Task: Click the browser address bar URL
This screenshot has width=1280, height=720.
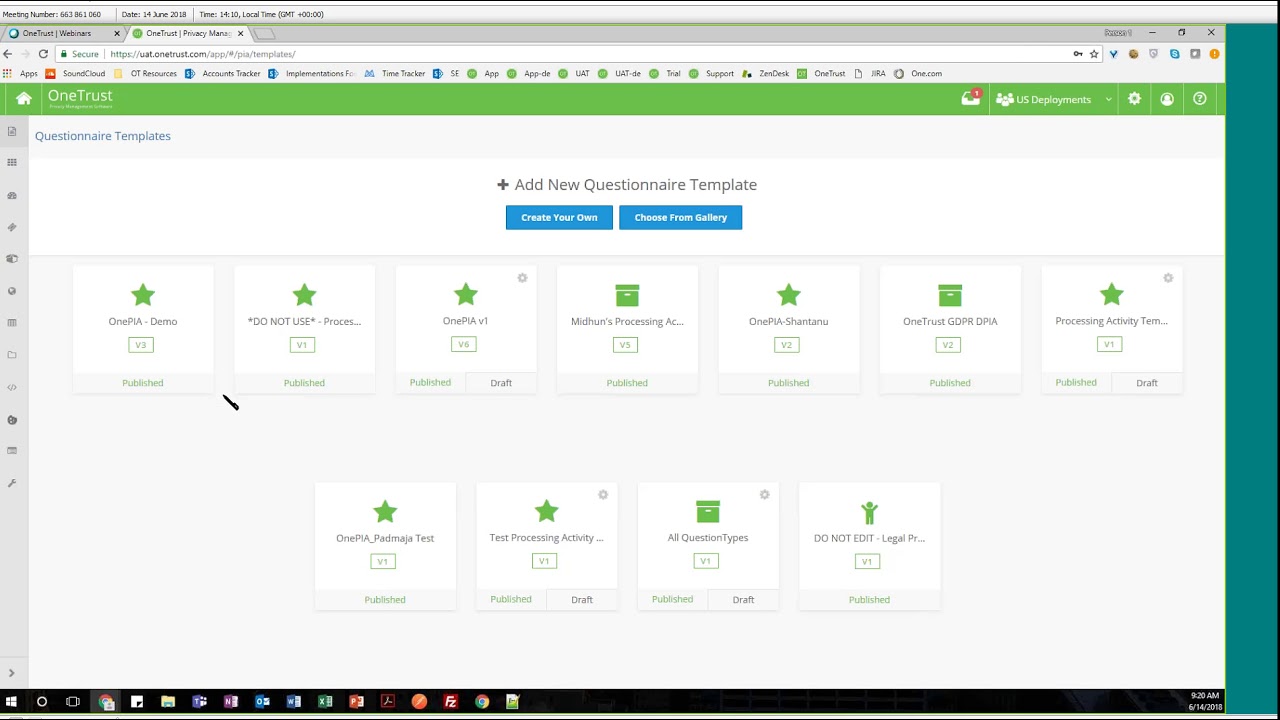Action: pyautogui.click(x=203, y=54)
